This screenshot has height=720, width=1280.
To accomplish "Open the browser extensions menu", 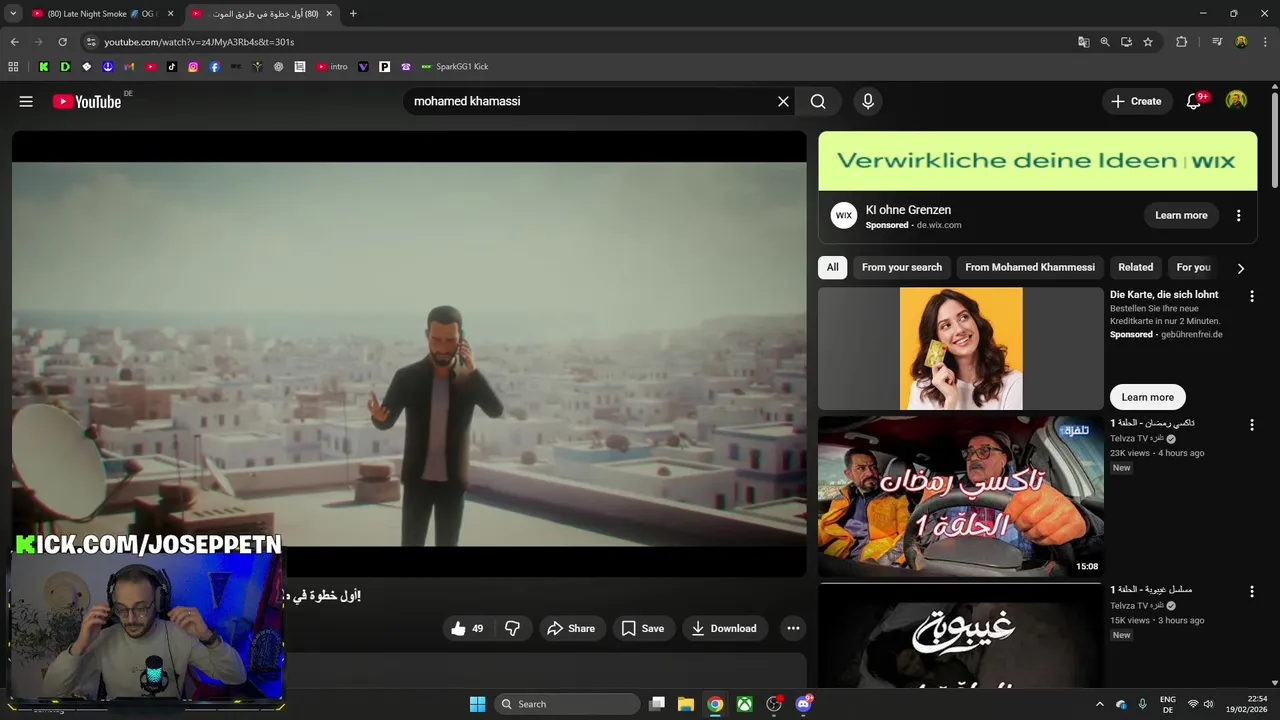I will (x=1181, y=42).
